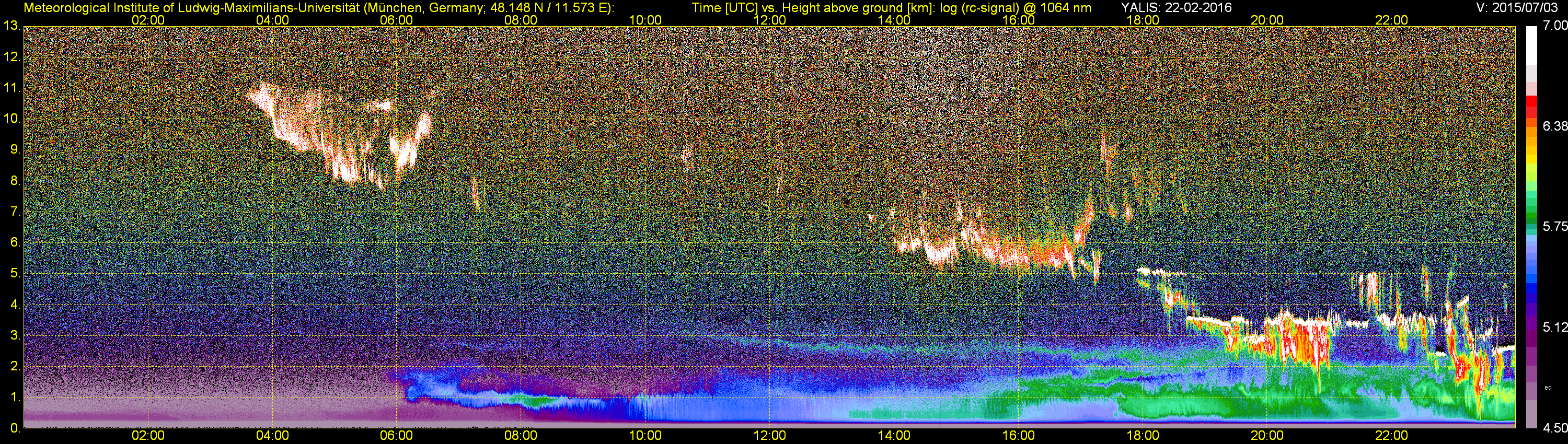This screenshot has height=444, width=1568.
Task: Click the white top segment of the color bar
Action: pos(1531,45)
